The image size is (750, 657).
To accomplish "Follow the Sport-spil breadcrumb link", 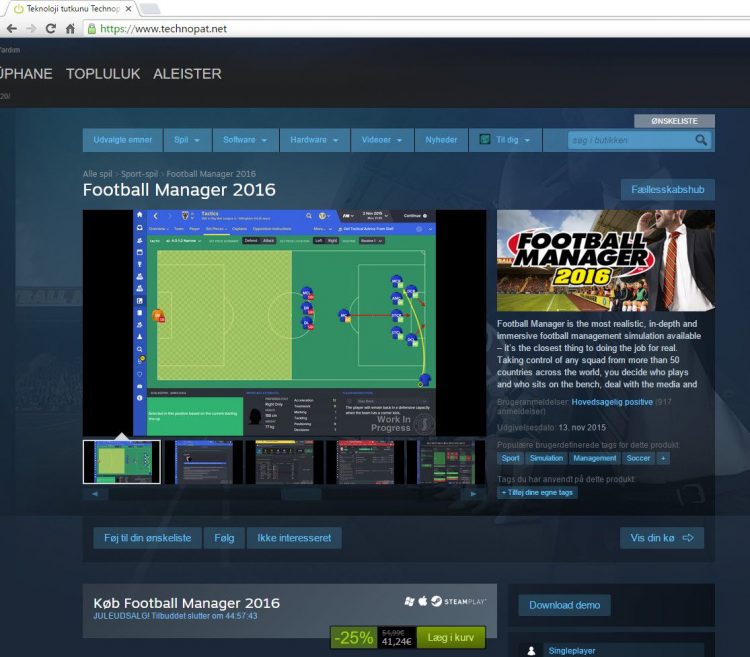I will click(139, 174).
